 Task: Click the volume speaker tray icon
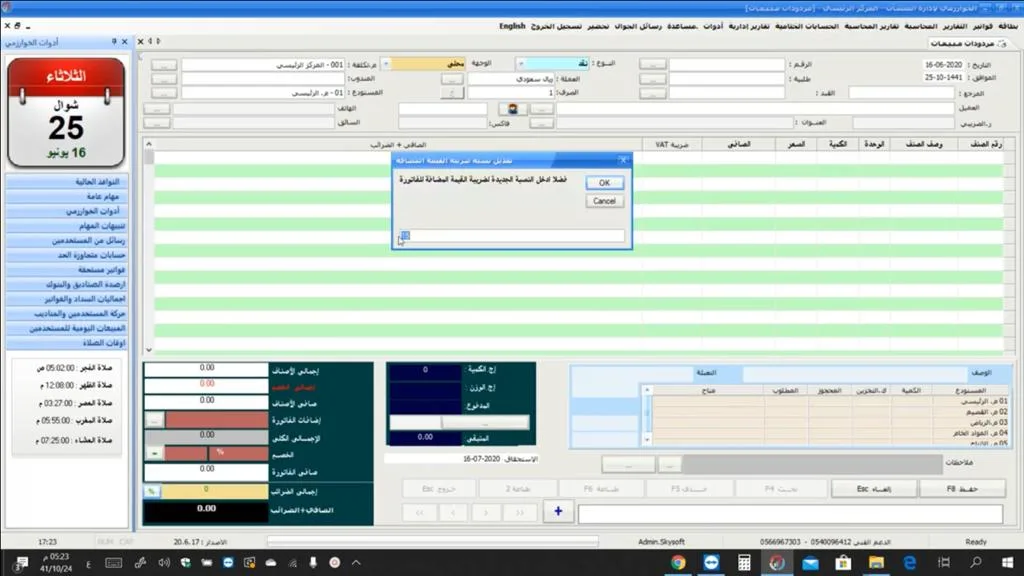(163, 562)
